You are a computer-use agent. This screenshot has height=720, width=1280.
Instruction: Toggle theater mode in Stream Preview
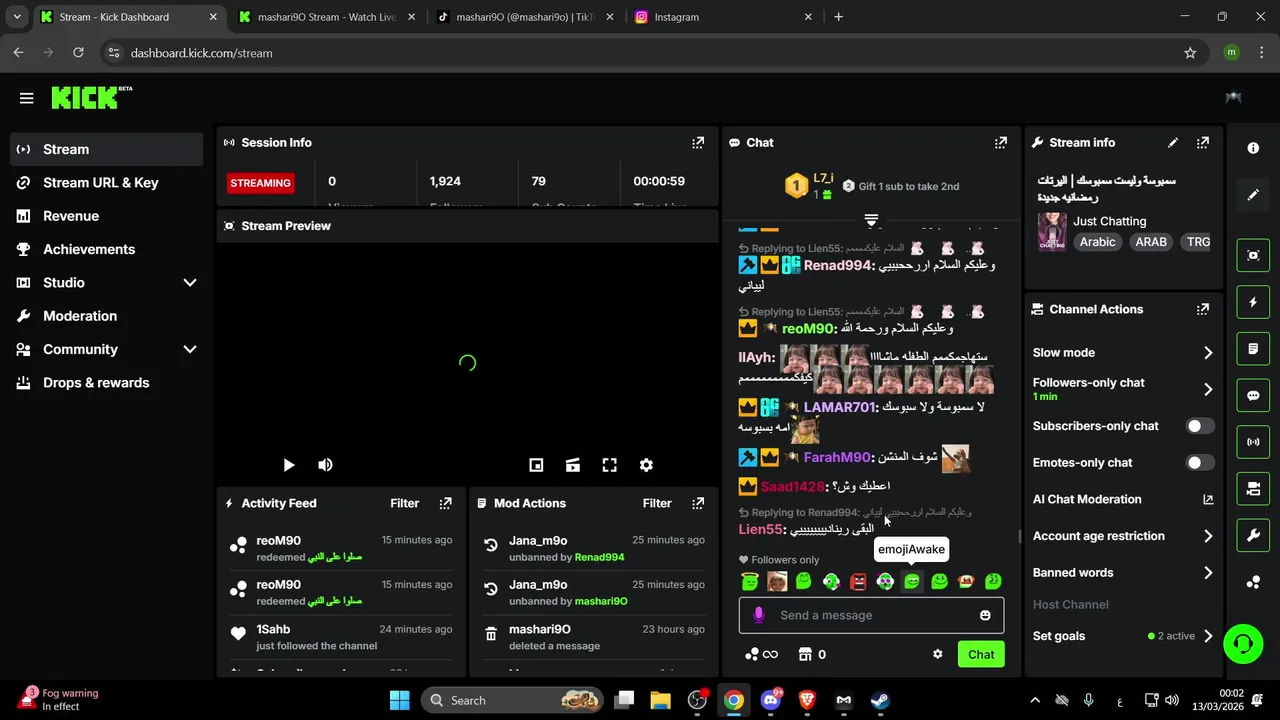(573, 465)
